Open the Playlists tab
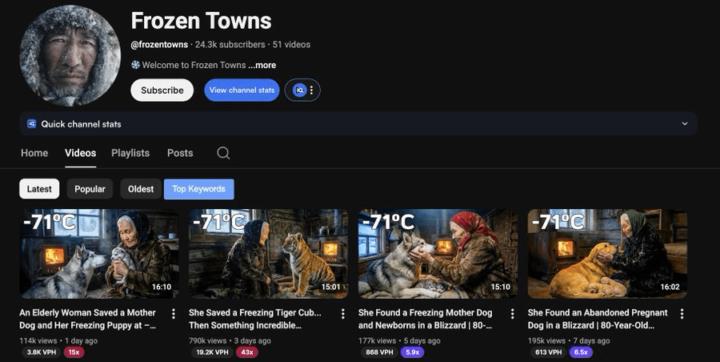Image resolution: width=720 pixels, height=362 pixels. point(130,153)
